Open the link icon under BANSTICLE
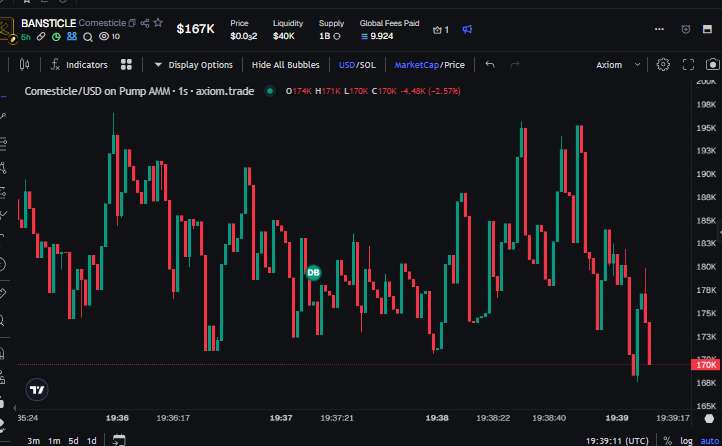Screen dimensions: 722x446 tap(41, 36)
